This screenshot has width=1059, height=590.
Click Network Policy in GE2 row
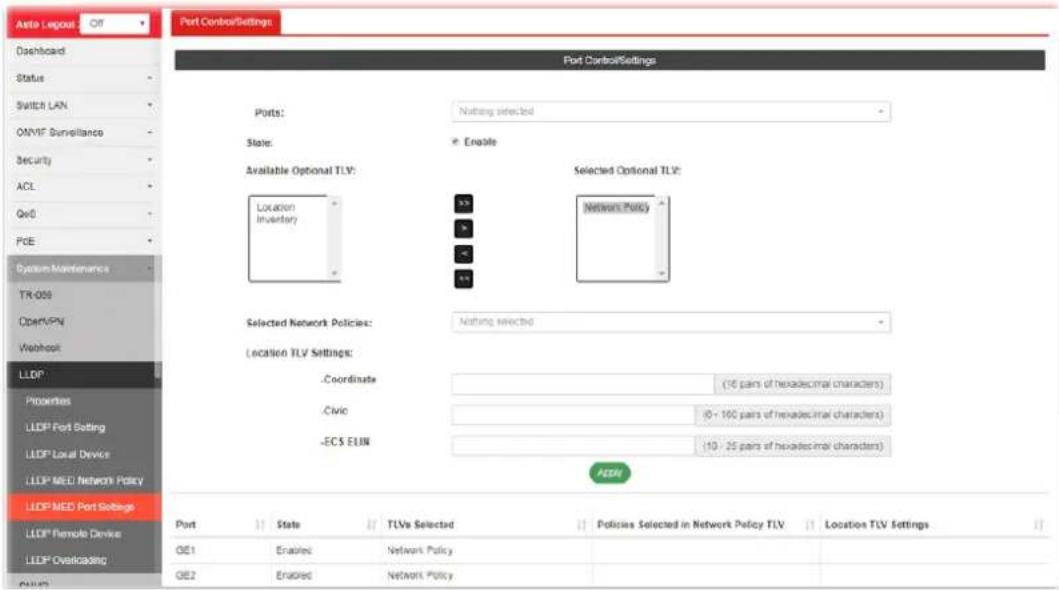[420, 576]
